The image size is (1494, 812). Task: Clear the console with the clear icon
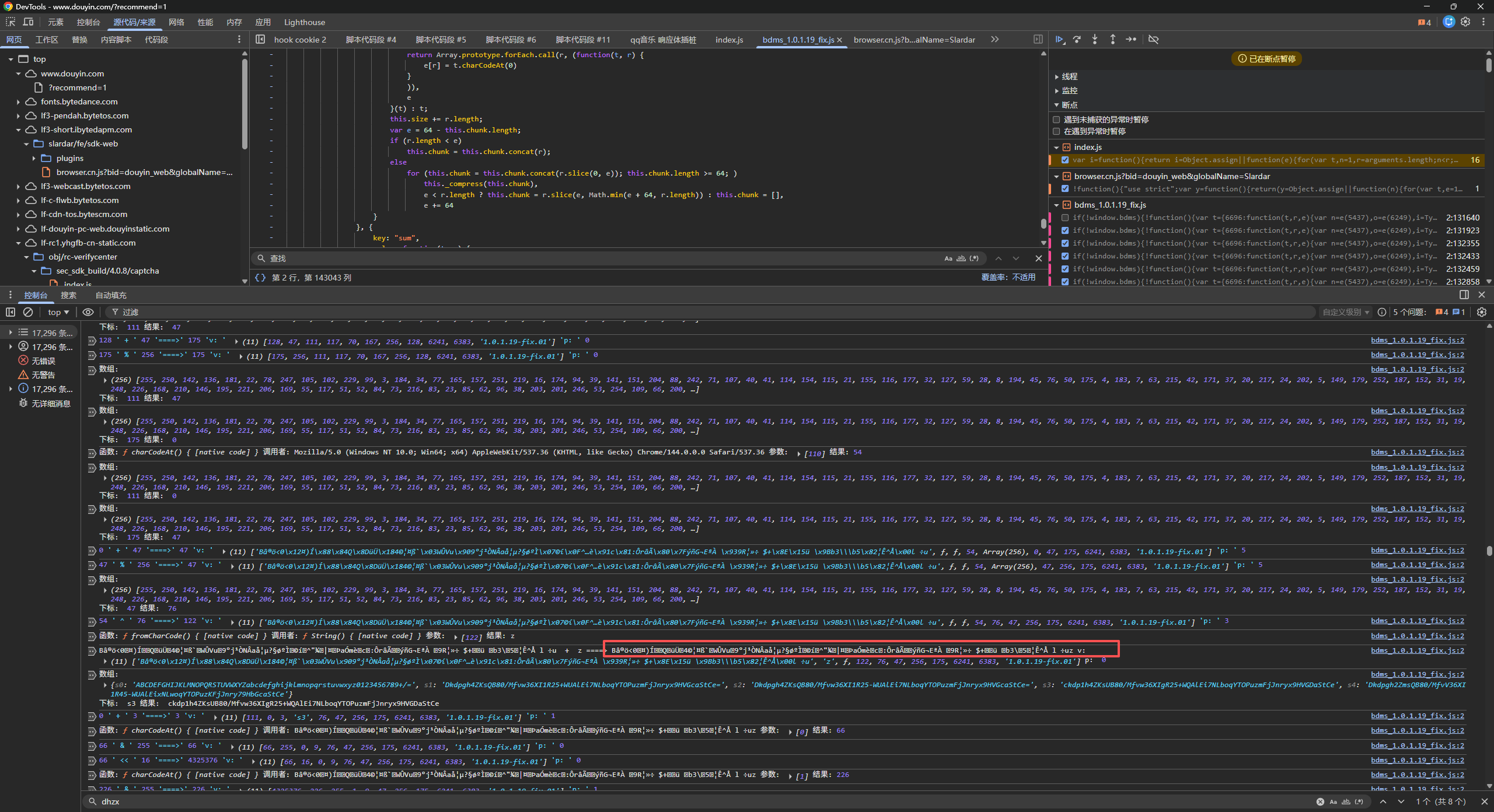coord(28,312)
